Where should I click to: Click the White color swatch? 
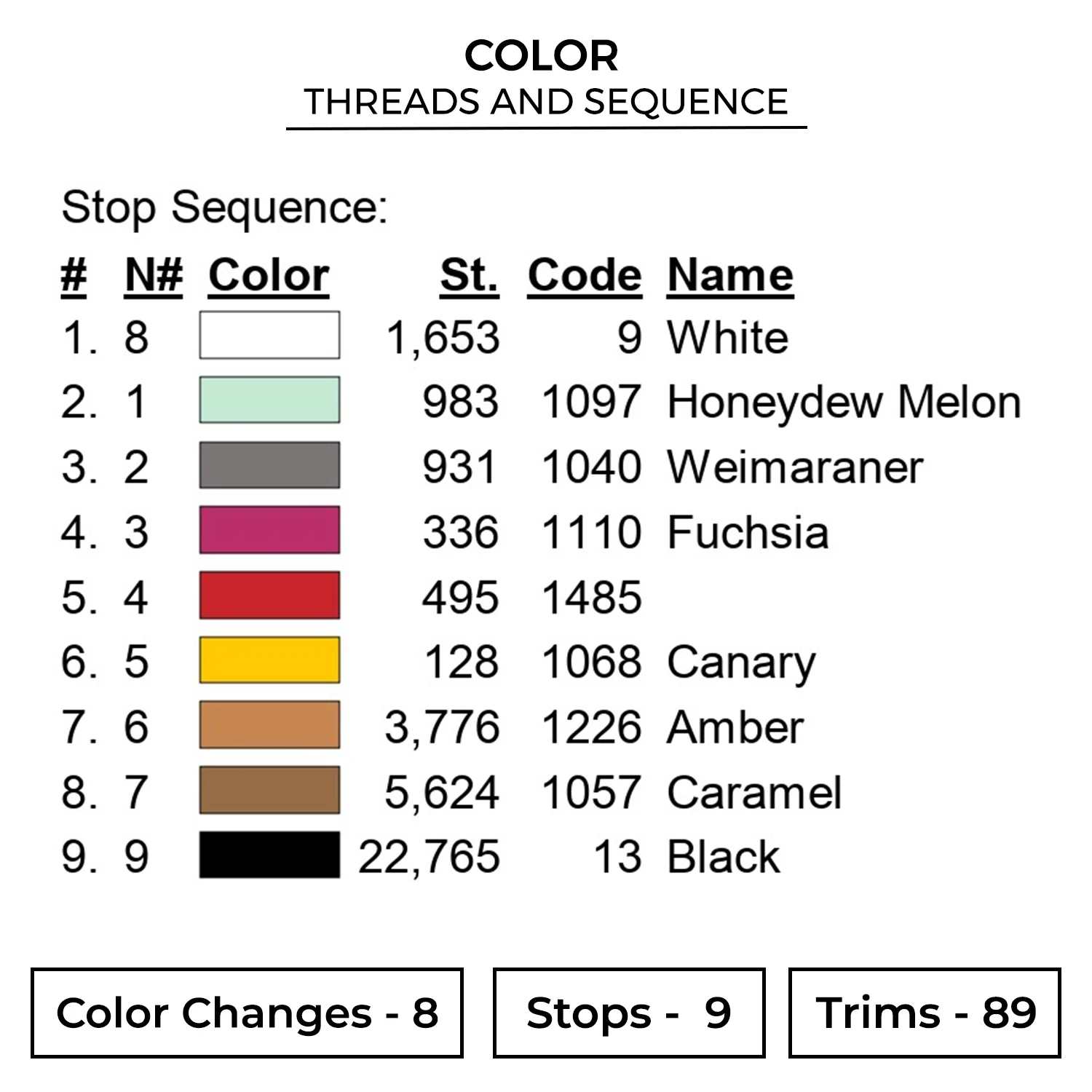(x=269, y=336)
